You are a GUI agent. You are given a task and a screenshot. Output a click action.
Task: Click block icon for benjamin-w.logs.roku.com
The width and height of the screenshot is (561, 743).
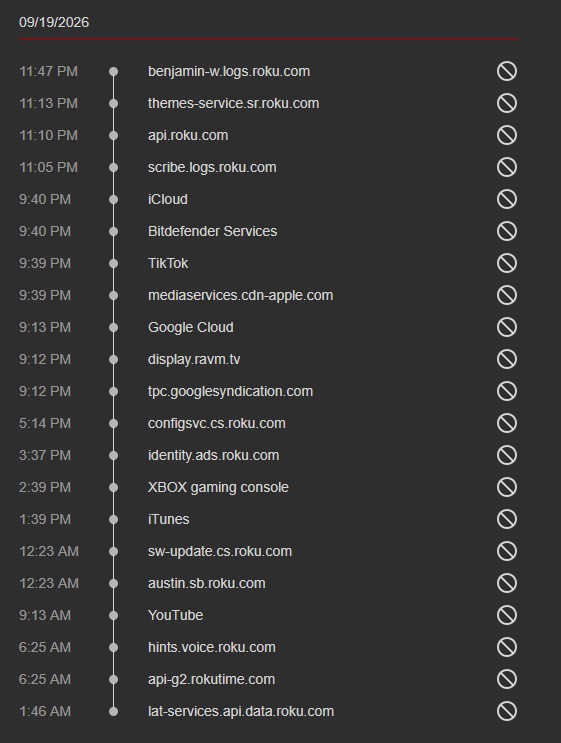pyautogui.click(x=507, y=71)
